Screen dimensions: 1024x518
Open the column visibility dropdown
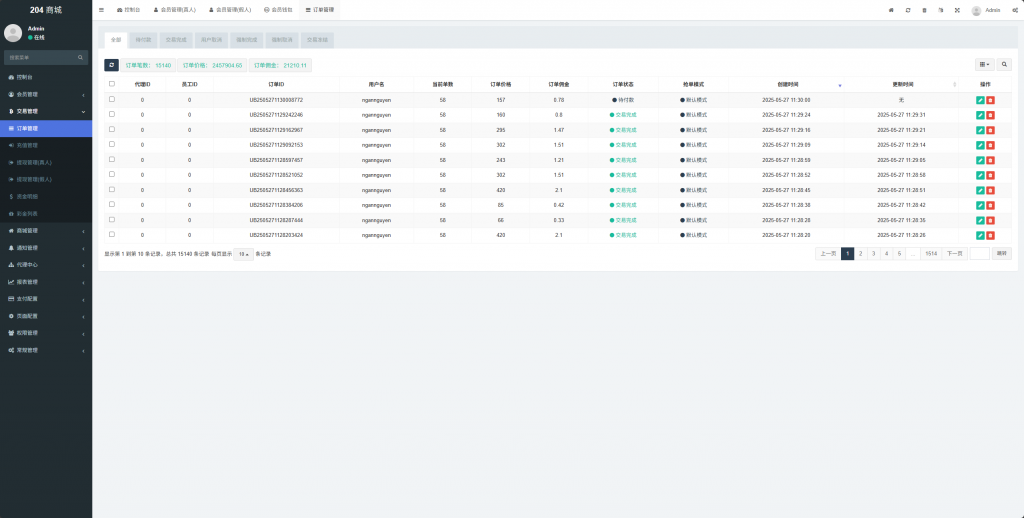click(985, 65)
